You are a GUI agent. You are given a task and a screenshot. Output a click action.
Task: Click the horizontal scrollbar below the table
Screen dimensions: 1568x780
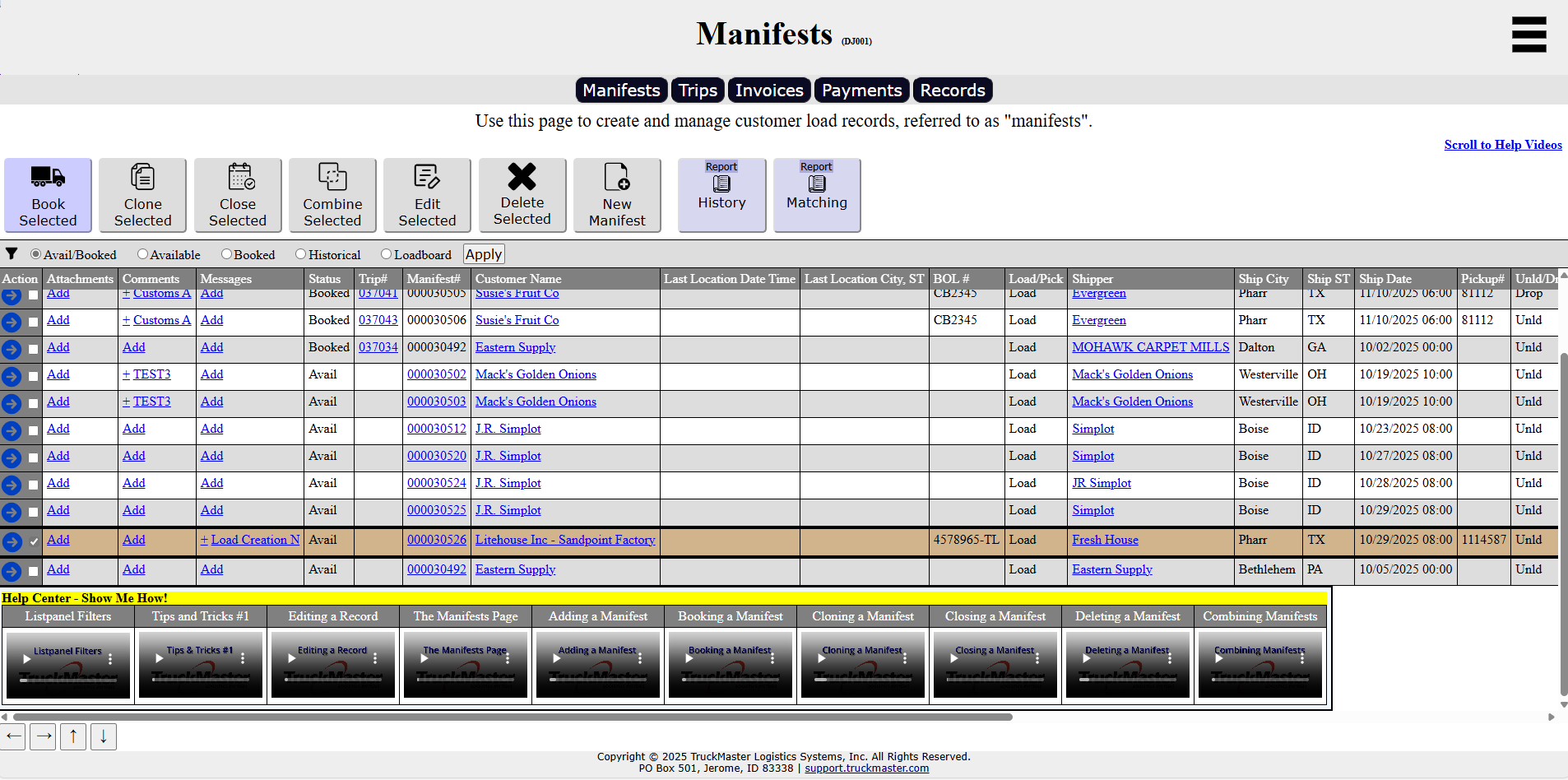[x=512, y=717]
